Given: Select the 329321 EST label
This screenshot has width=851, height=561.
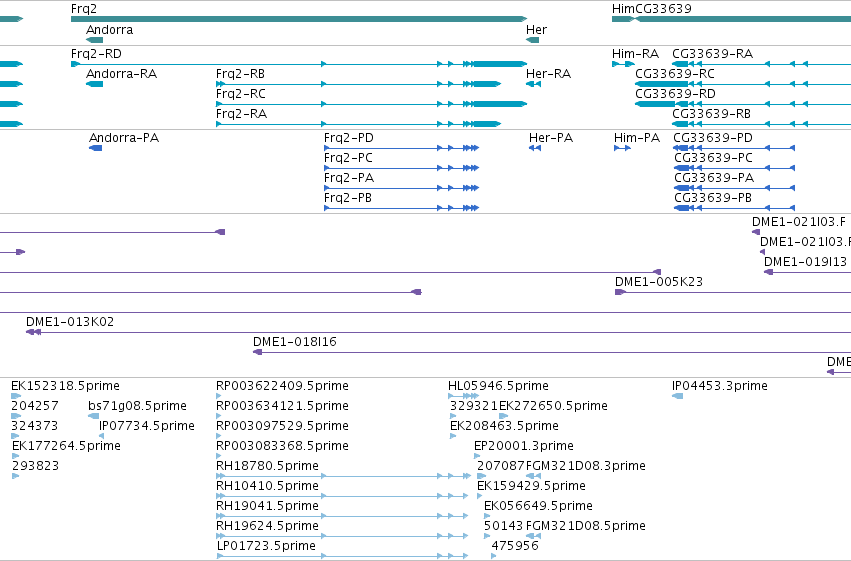Looking at the screenshot, I should coord(474,406).
